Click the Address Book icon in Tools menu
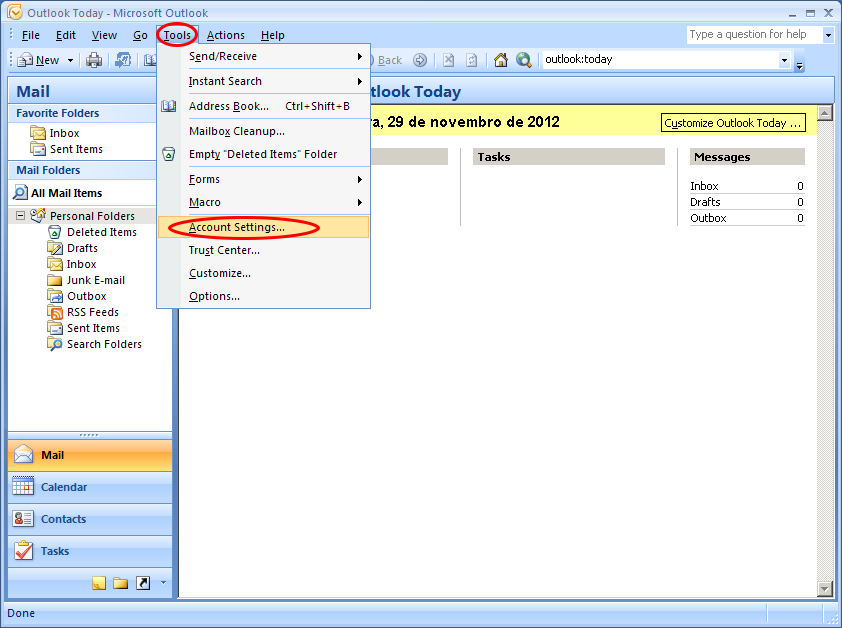The image size is (842, 628). (x=169, y=106)
